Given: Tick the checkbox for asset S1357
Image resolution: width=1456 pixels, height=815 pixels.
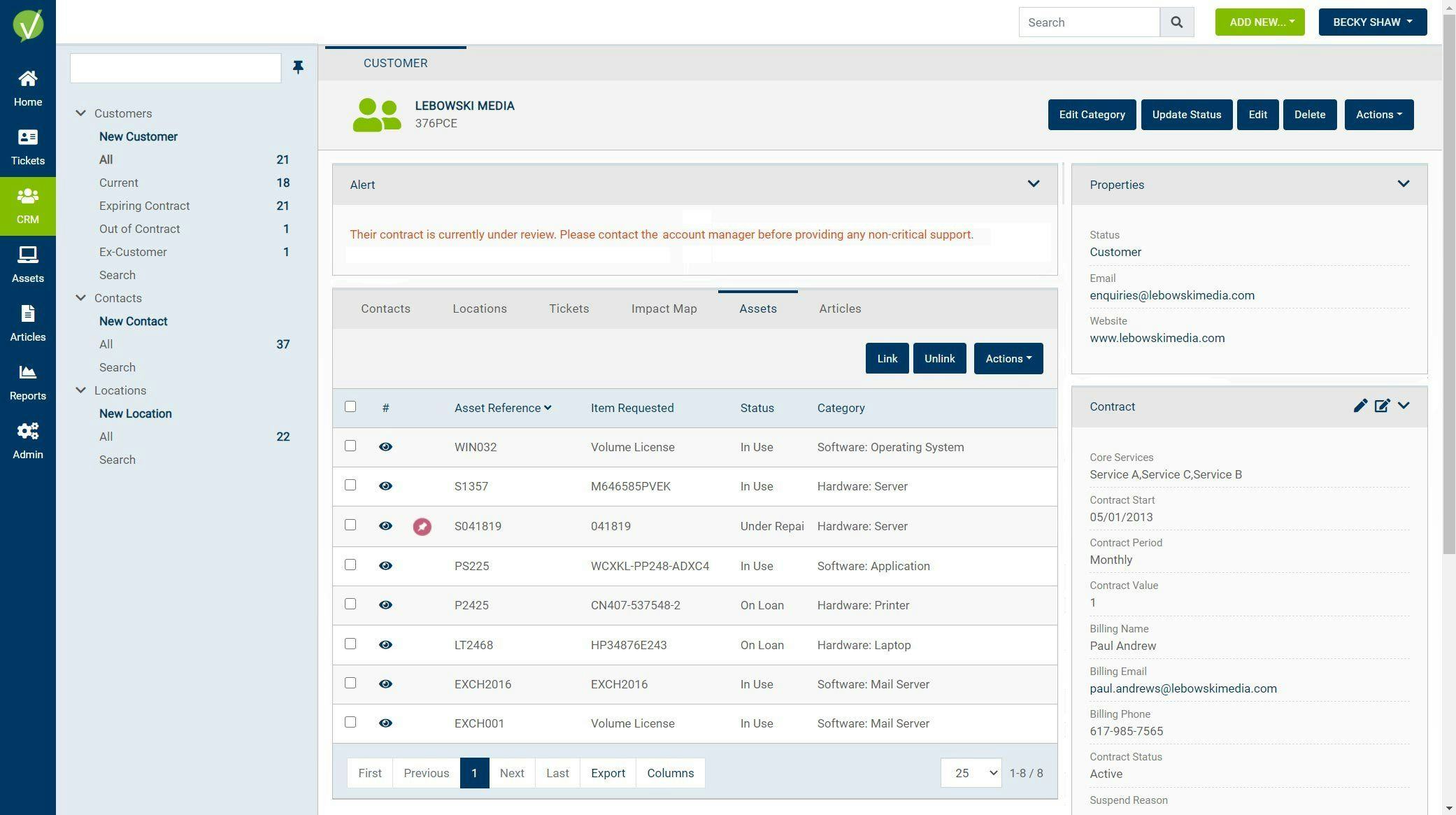Looking at the screenshot, I should point(350,486).
